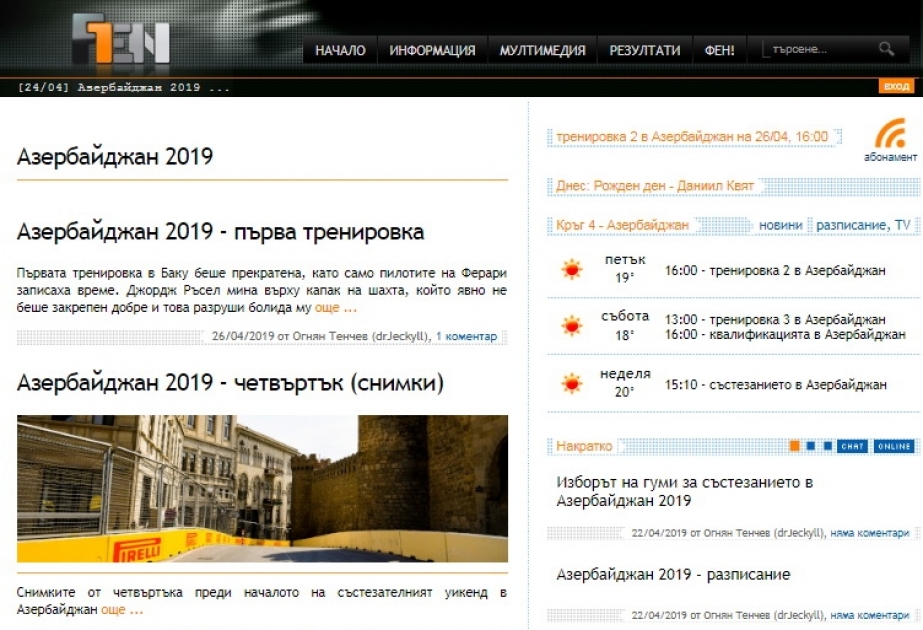
Task: Open article Азербайджан 2019 - първа тренировка
Action: click(220, 232)
